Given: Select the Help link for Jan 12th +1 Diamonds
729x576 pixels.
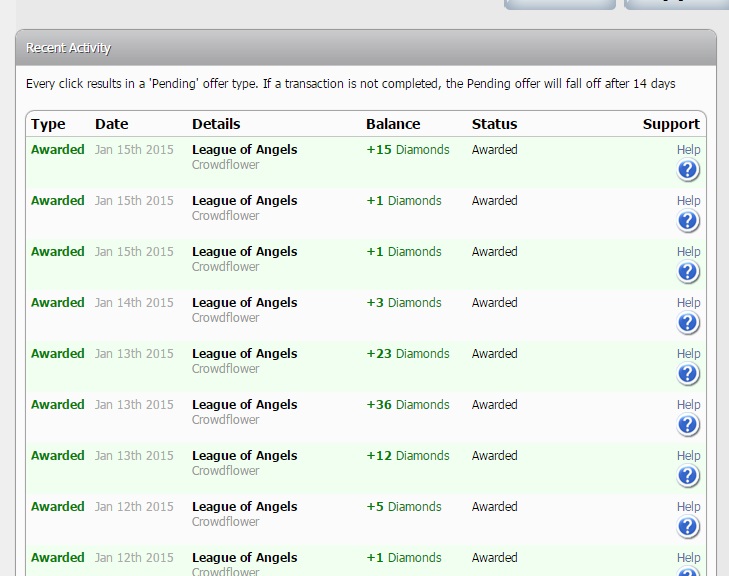Looking at the screenshot, I should [688, 558].
